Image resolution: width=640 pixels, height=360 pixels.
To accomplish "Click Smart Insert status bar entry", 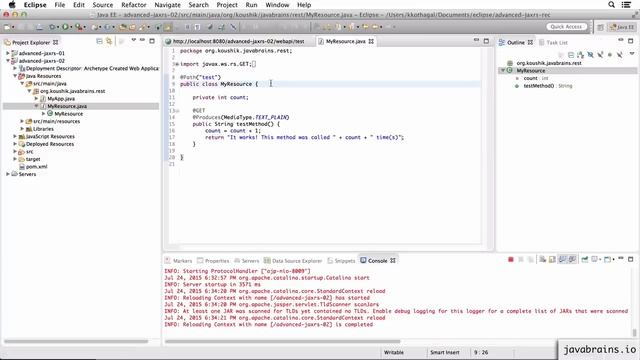I will coord(444,352).
